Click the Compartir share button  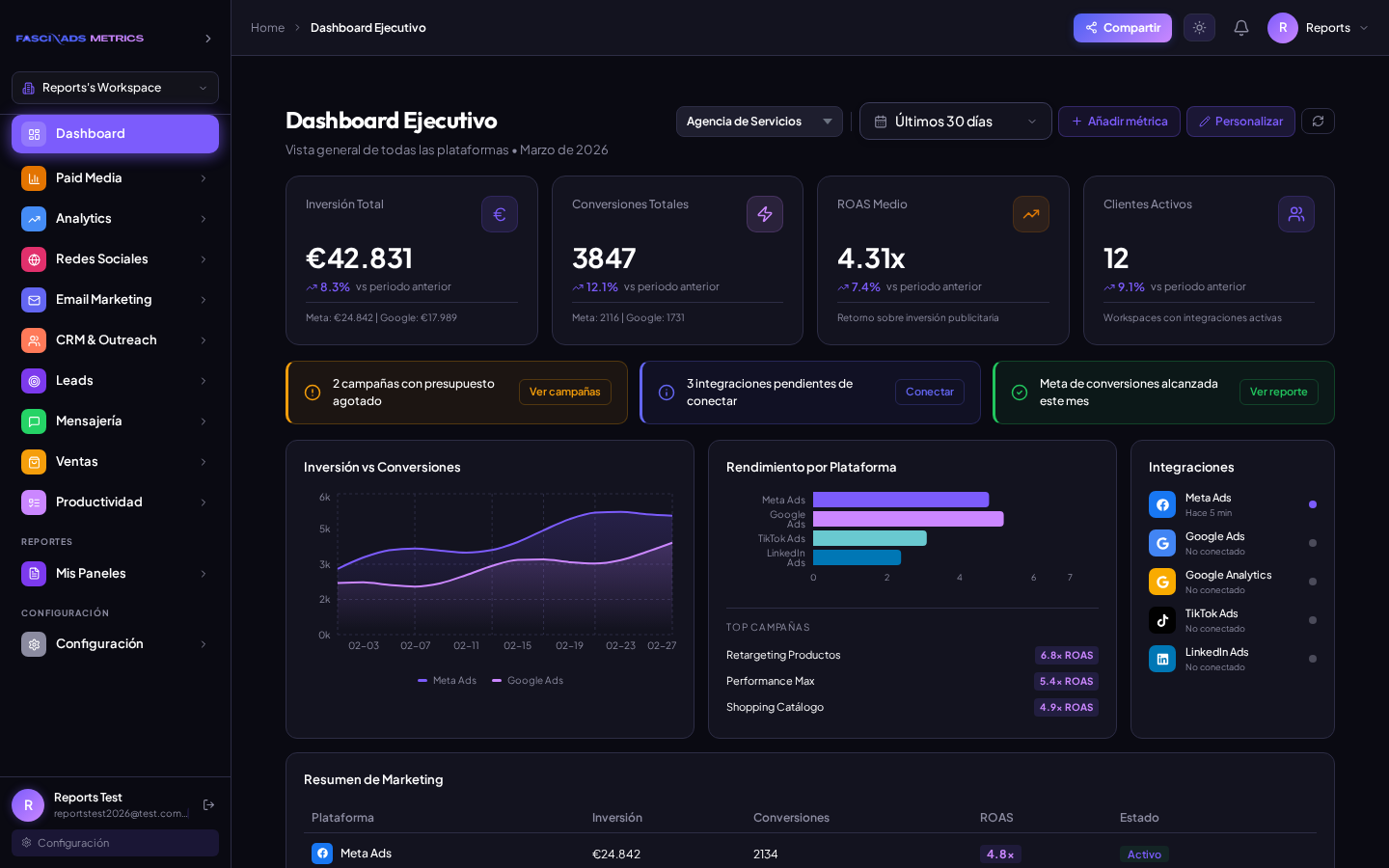pyautogui.click(x=1123, y=28)
